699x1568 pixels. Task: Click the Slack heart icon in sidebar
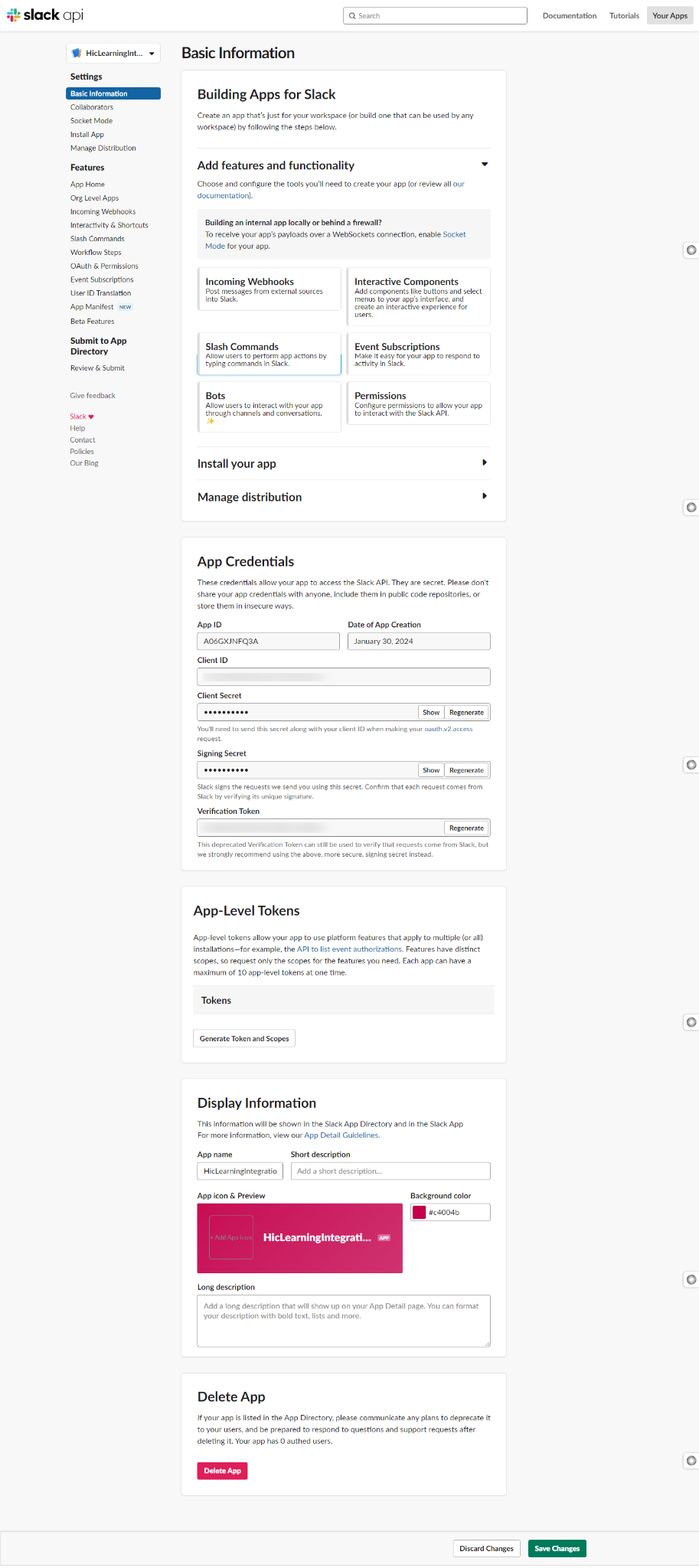[91, 416]
